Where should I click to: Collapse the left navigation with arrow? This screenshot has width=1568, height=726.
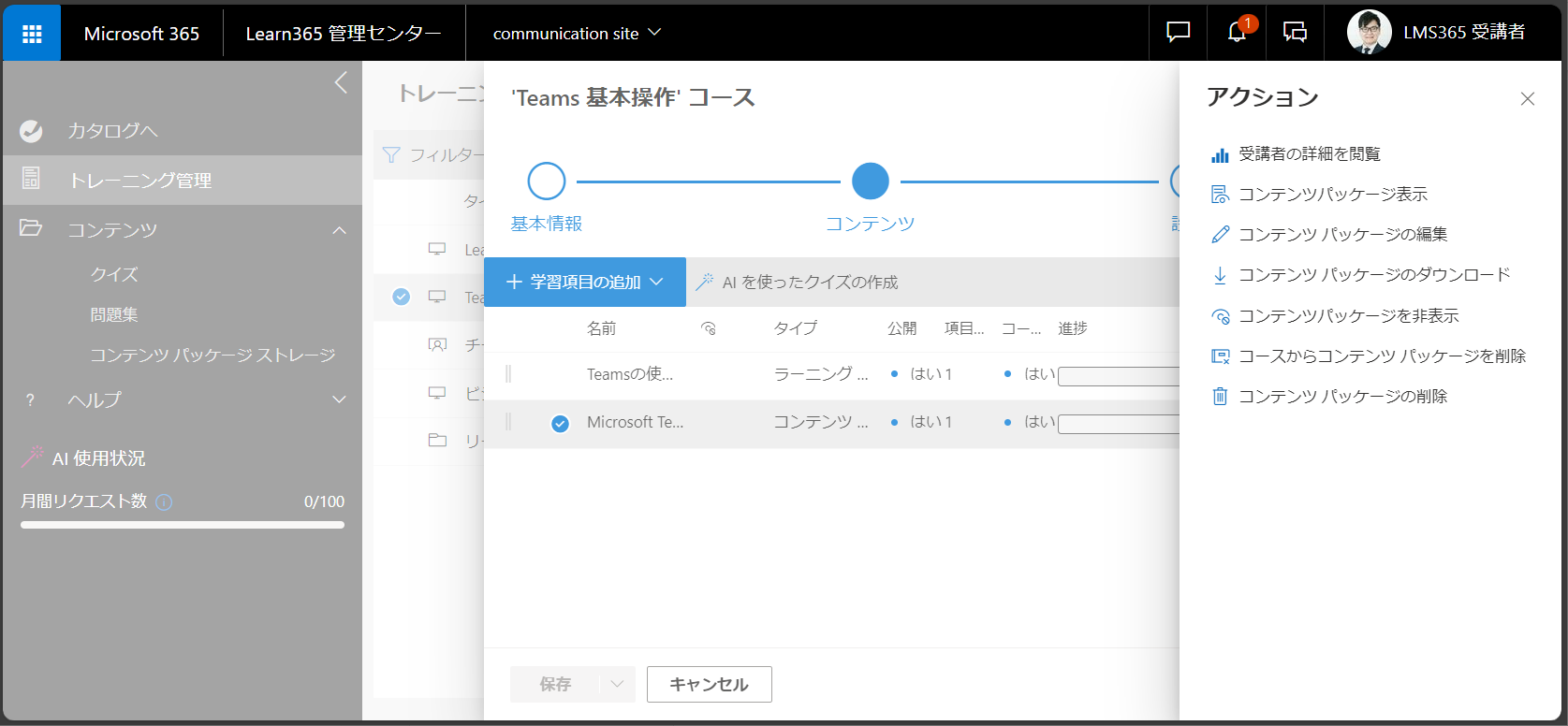(x=341, y=82)
